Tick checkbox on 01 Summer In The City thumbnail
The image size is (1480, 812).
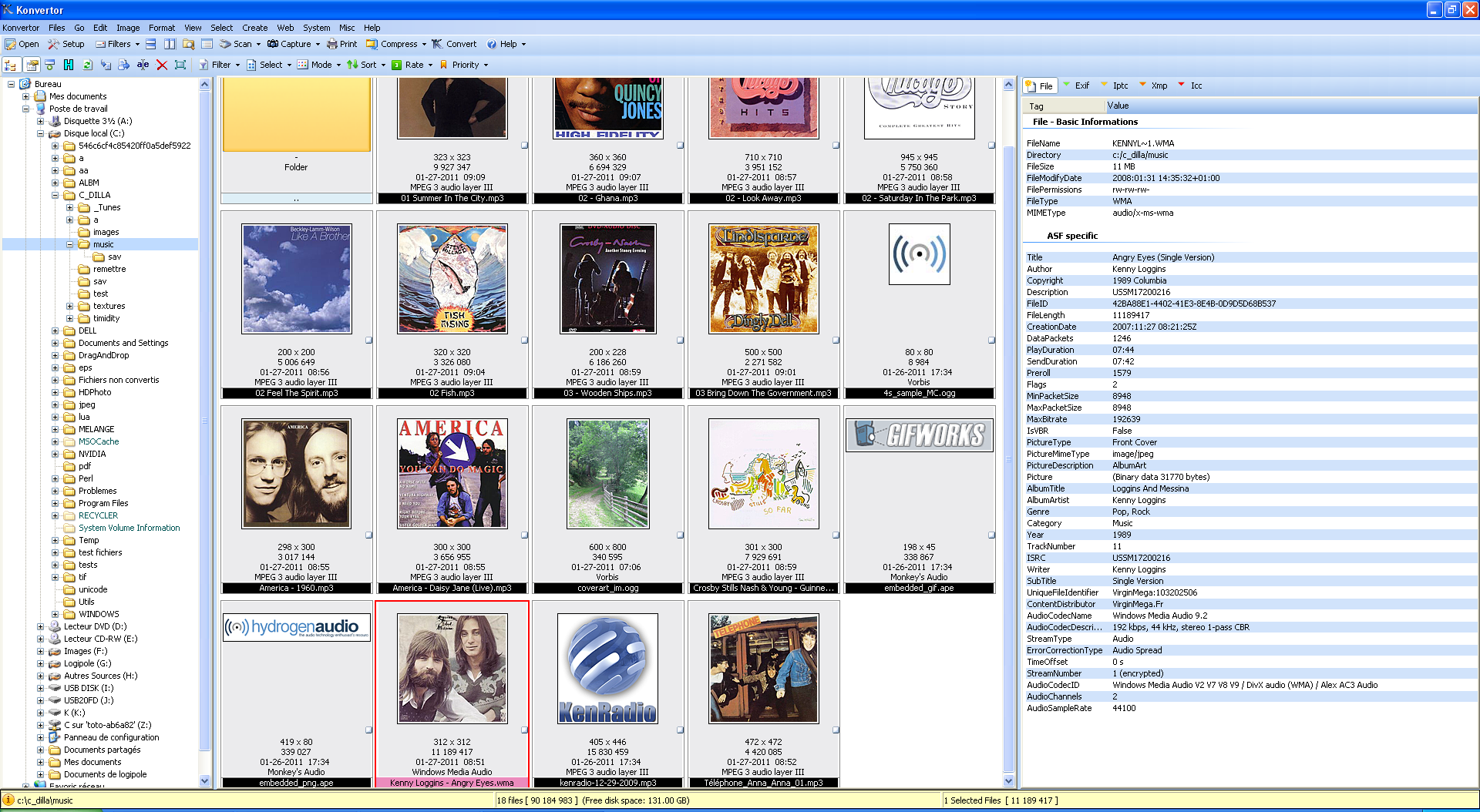click(525, 145)
